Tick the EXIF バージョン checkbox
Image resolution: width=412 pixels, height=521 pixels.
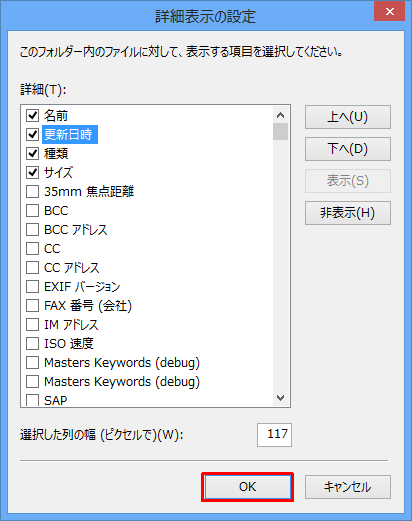(32, 287)
